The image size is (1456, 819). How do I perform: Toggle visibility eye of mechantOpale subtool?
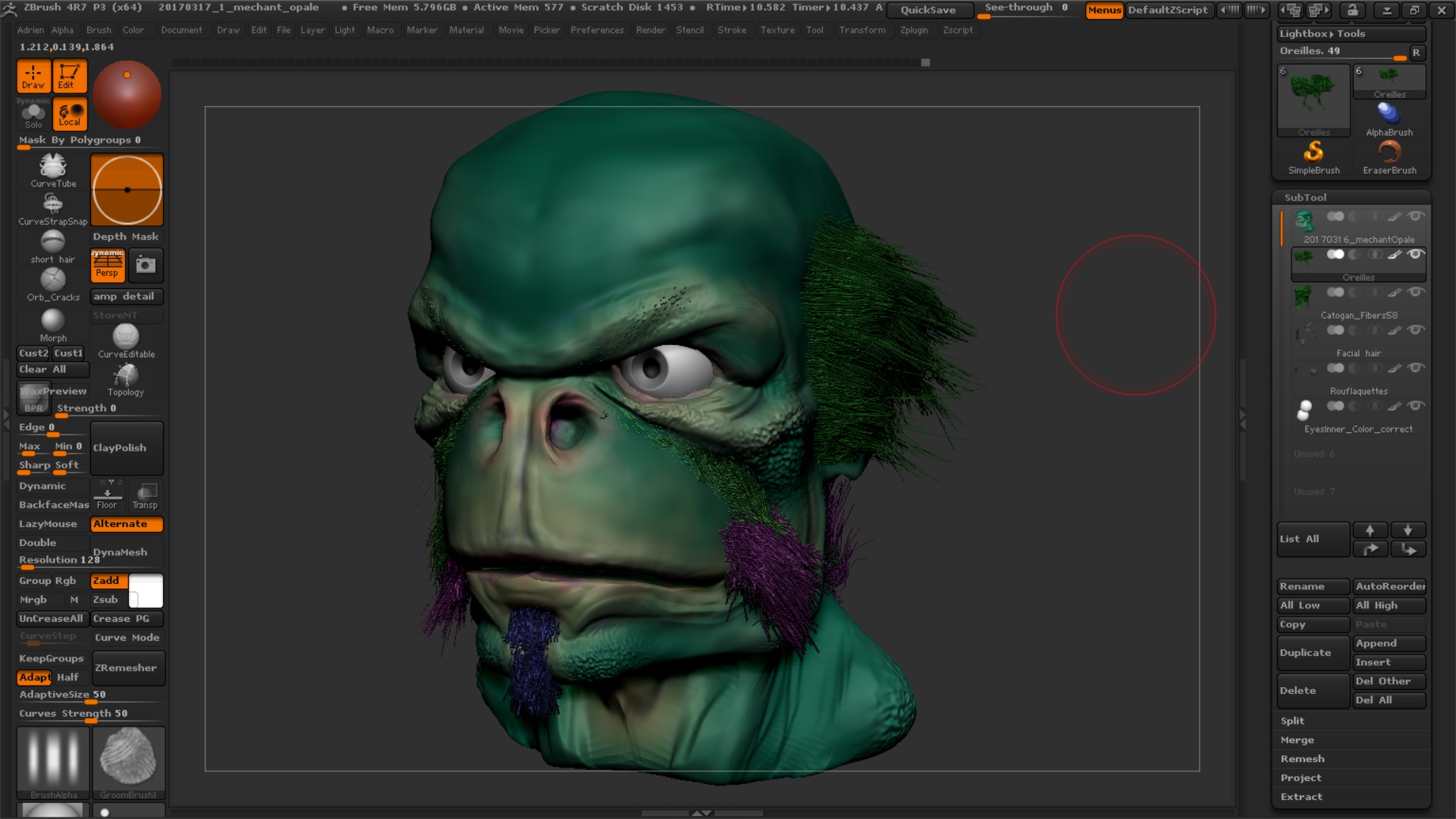pos(1415,217)
